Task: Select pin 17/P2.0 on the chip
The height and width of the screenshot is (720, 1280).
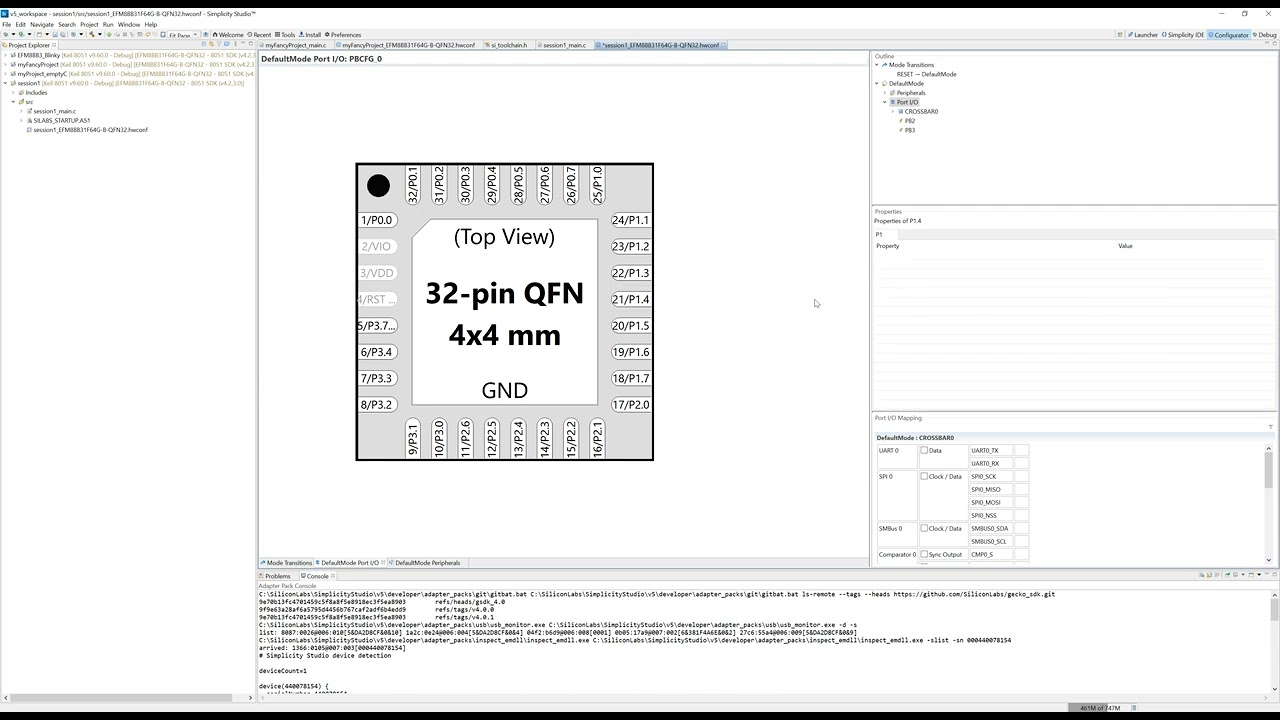Action: 630,405
